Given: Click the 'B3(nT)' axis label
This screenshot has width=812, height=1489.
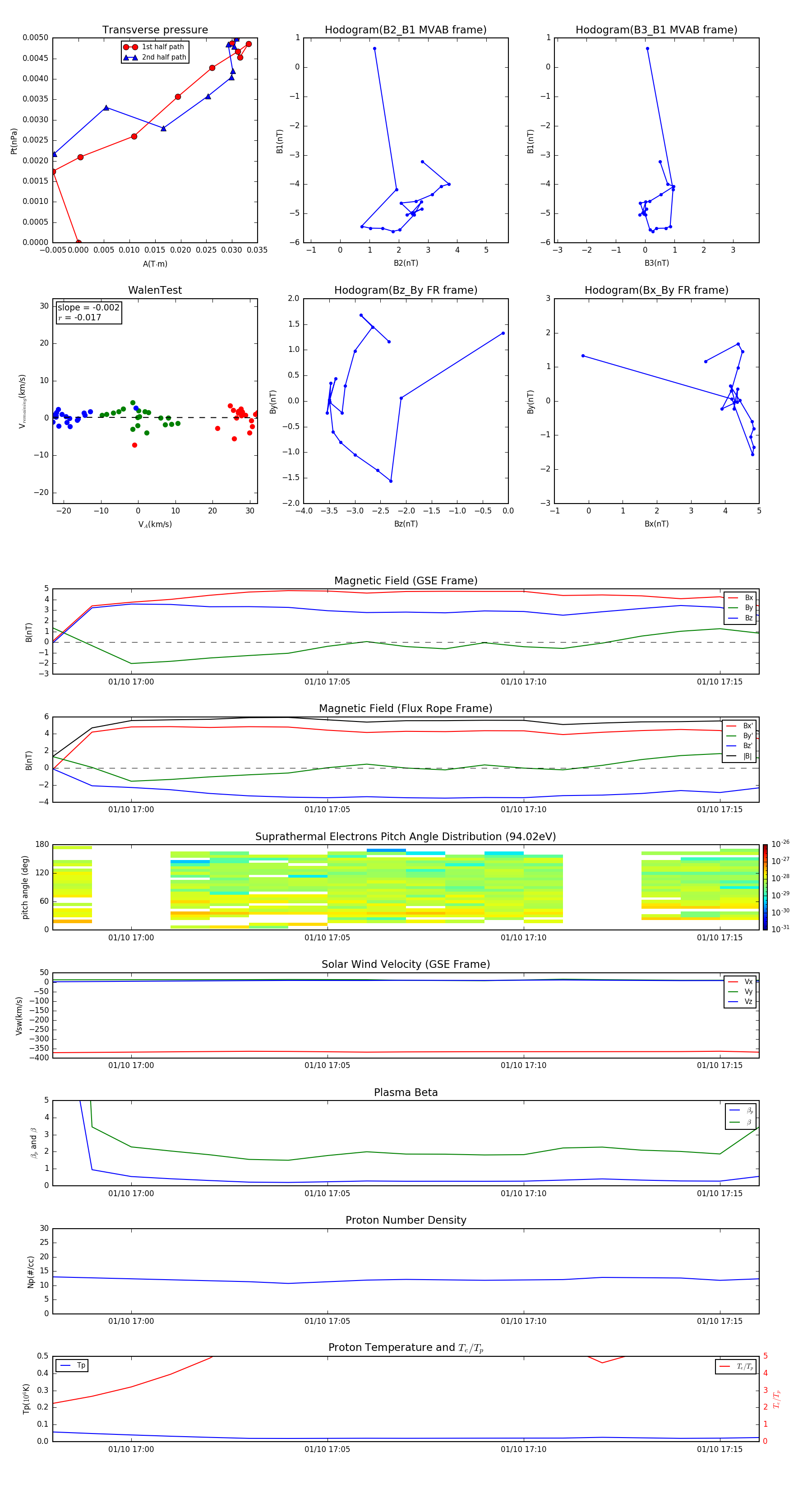Looking at the screenshot, I should click(x=656, y=264).
